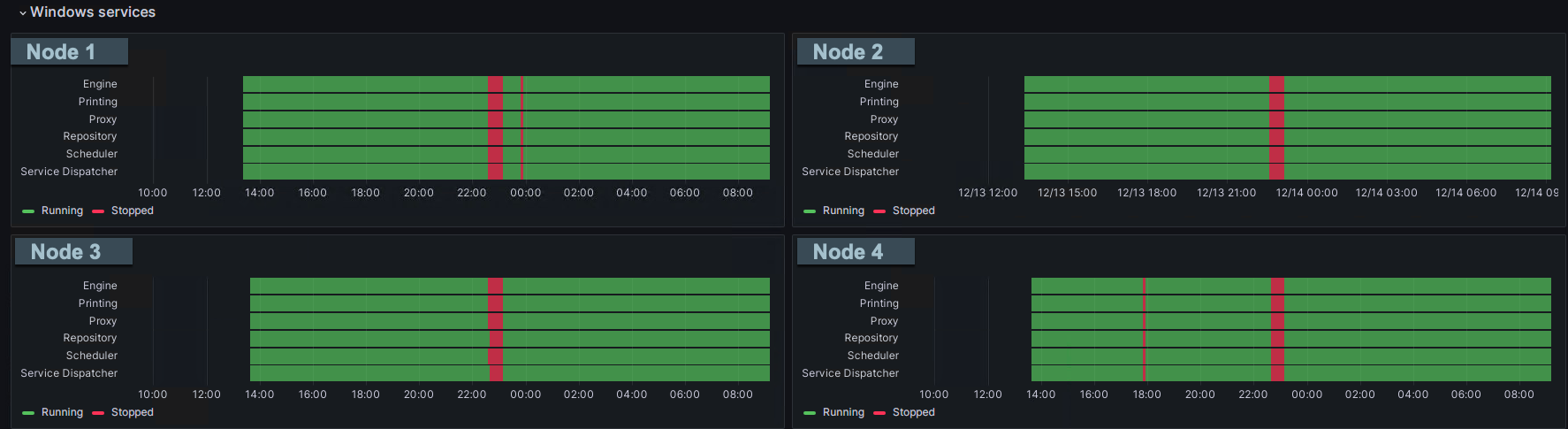Click the wide red stopped block on Node 4 Repository row
This screenshot has height=429, width=1568.
point(1277,338)
